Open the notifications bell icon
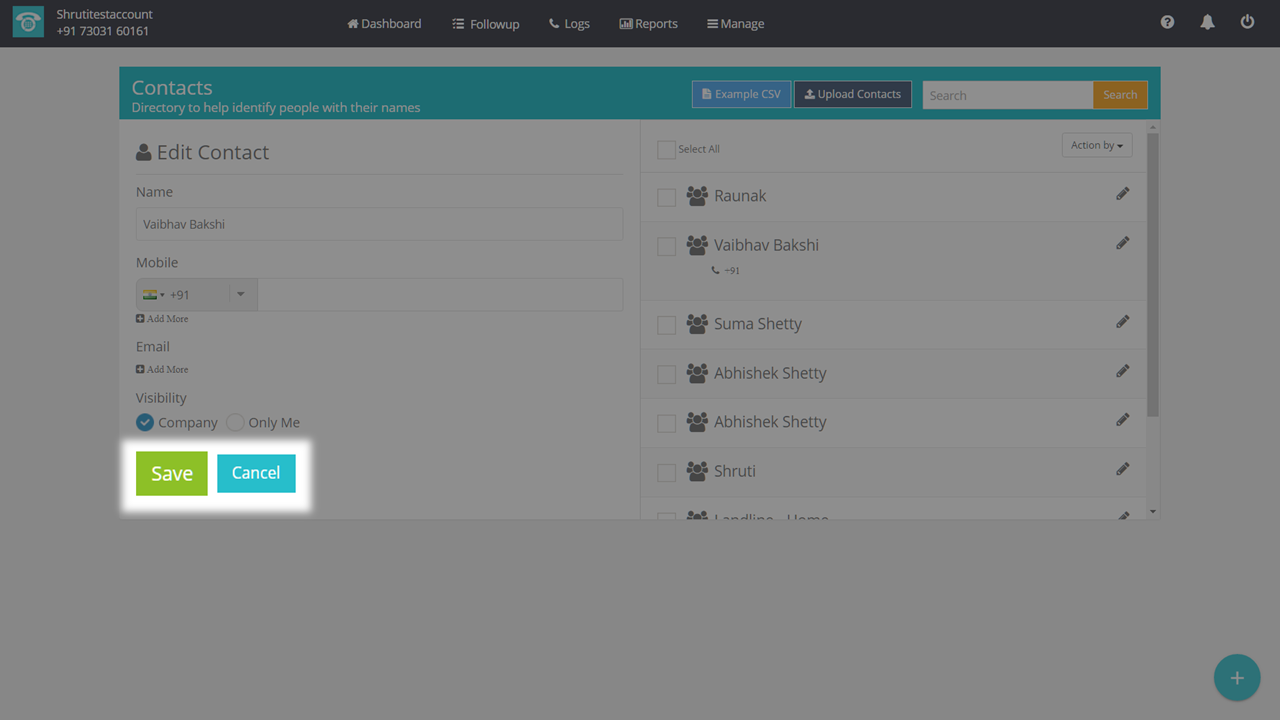Image resolution: width=1280 pixels, height=720 pixels. (1207, 22)
